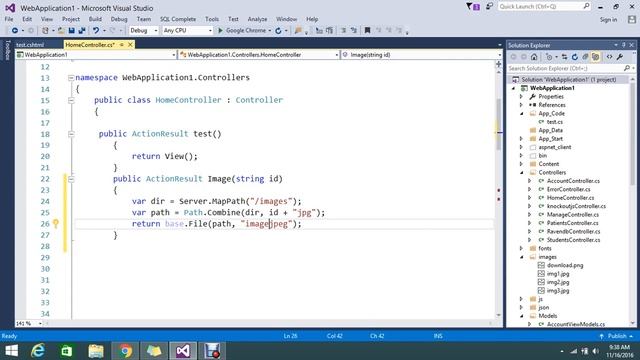Screen dimensions: 640x360
Task: Toggle Show All Files in Solution Explorer
Action: click(x=596, y=57)
